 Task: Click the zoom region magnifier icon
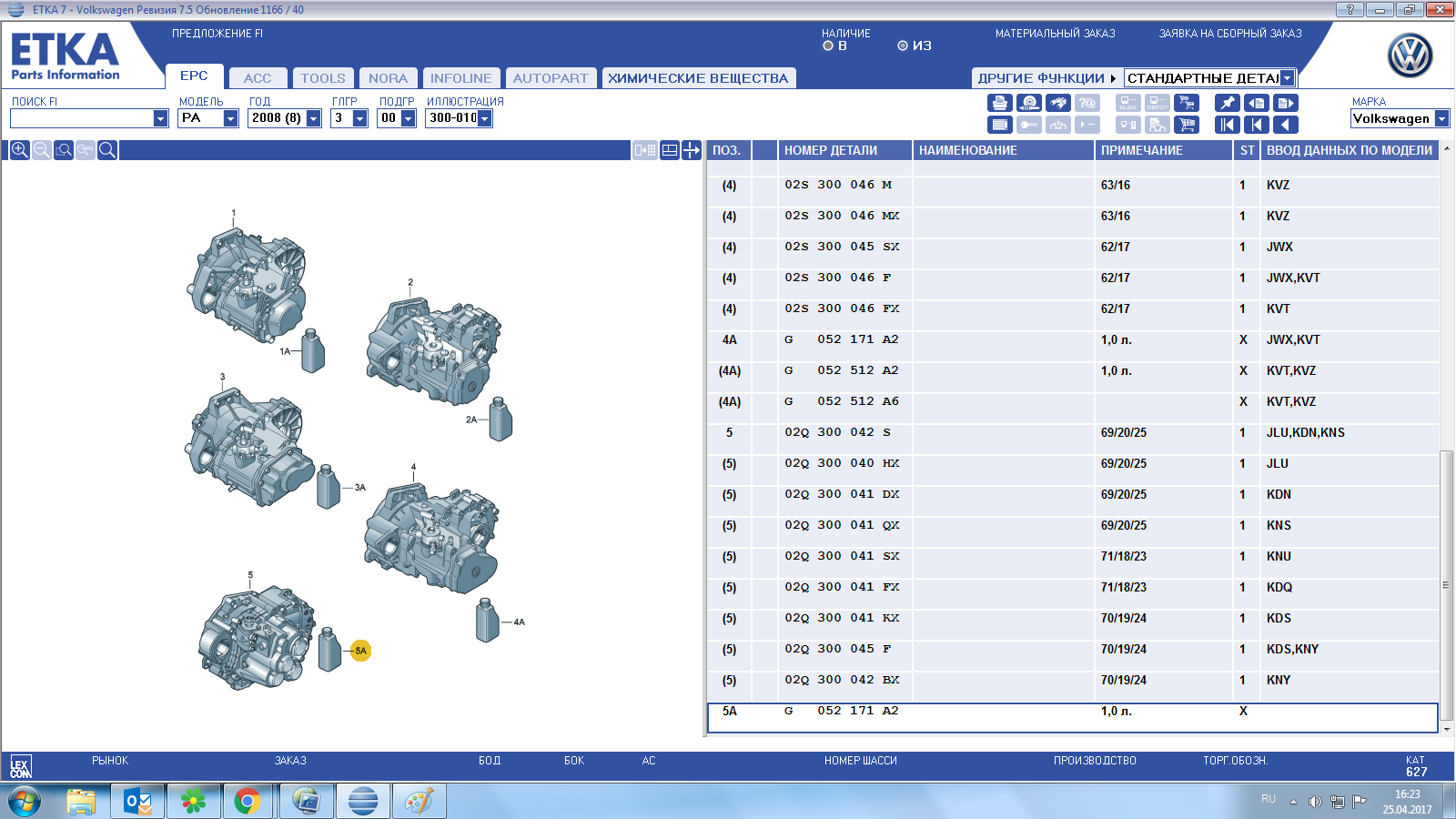[x=63, y=150]
